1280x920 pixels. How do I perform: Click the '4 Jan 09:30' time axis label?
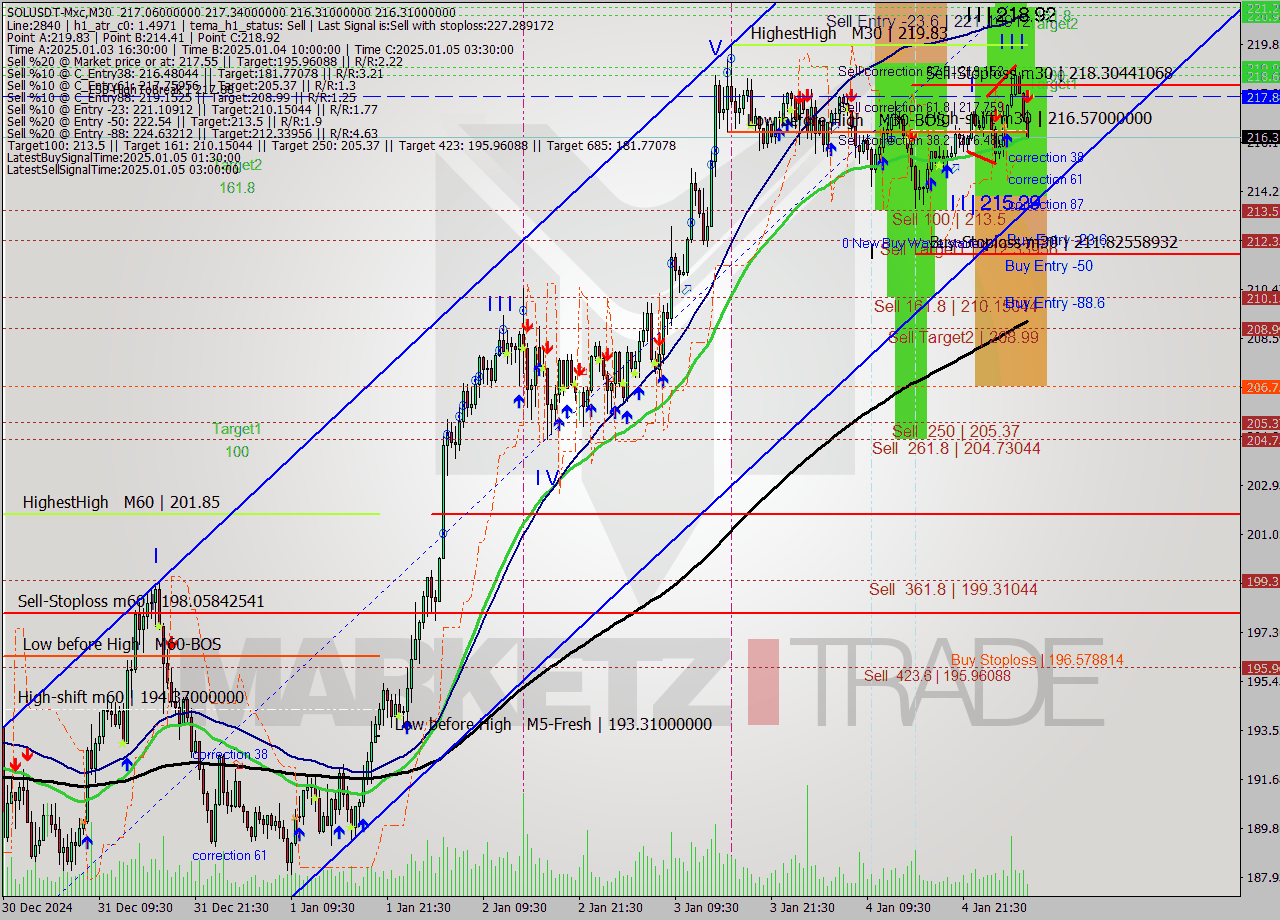[x=898, y=908]
